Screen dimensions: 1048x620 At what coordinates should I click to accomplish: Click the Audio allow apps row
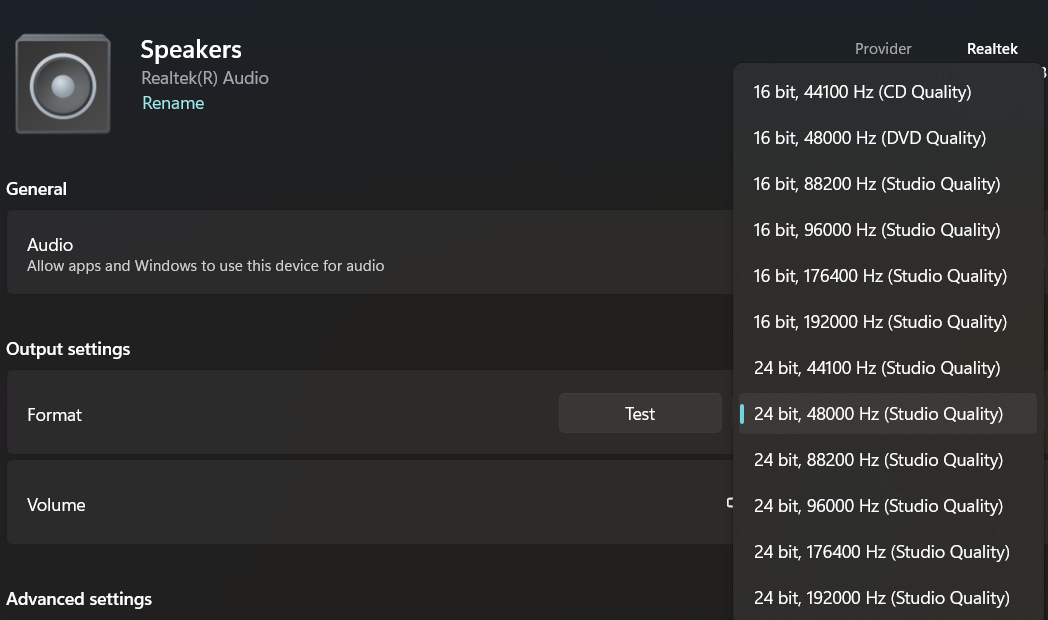(370, 253)
